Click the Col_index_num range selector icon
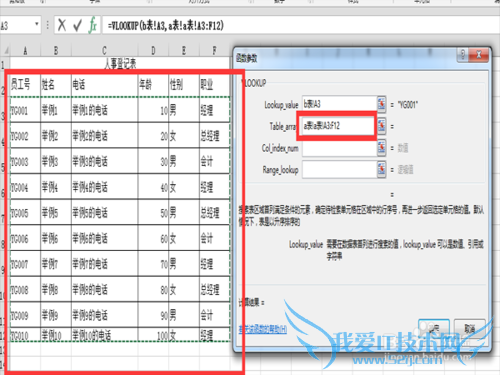 pyautogui.click(x=382, y=148)
